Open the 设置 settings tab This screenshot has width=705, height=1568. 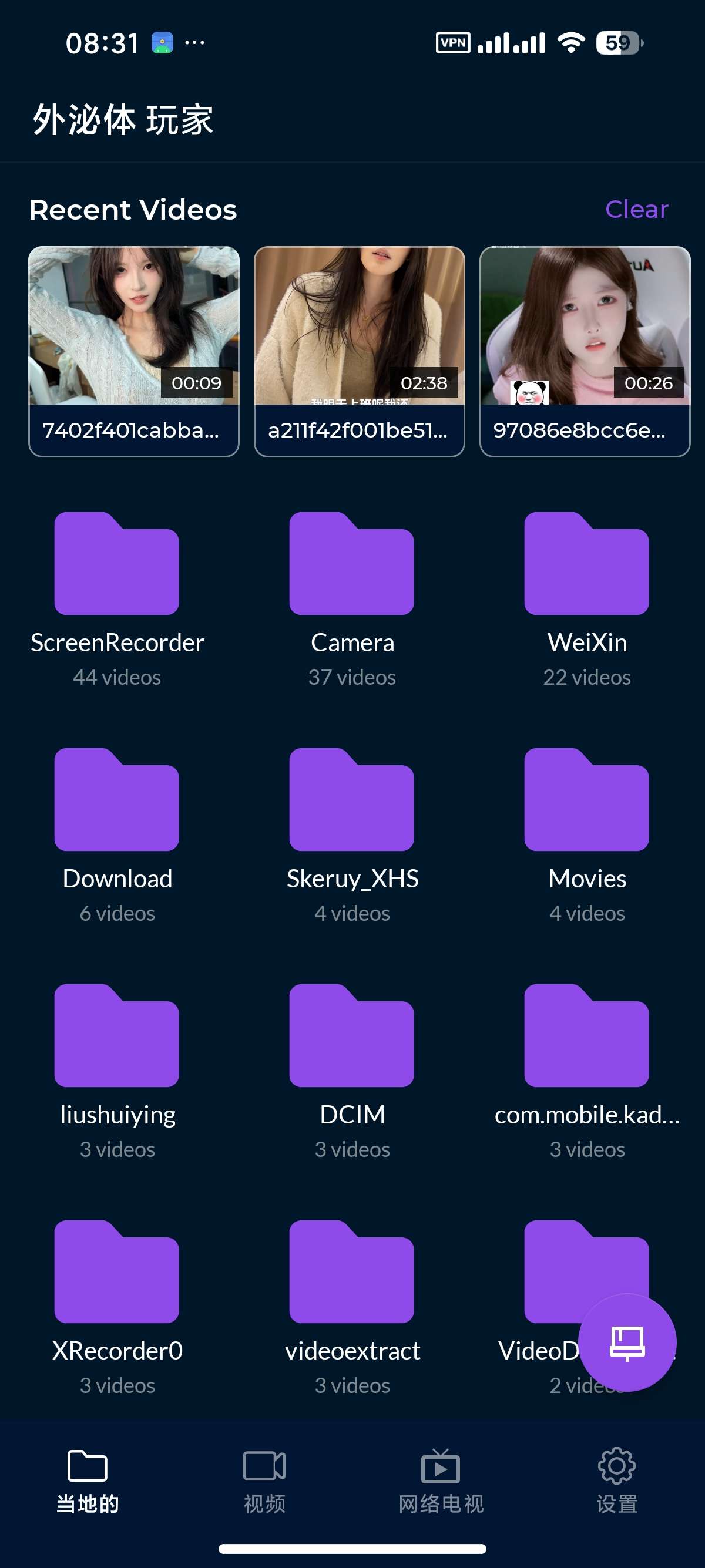pos(616,1480)
